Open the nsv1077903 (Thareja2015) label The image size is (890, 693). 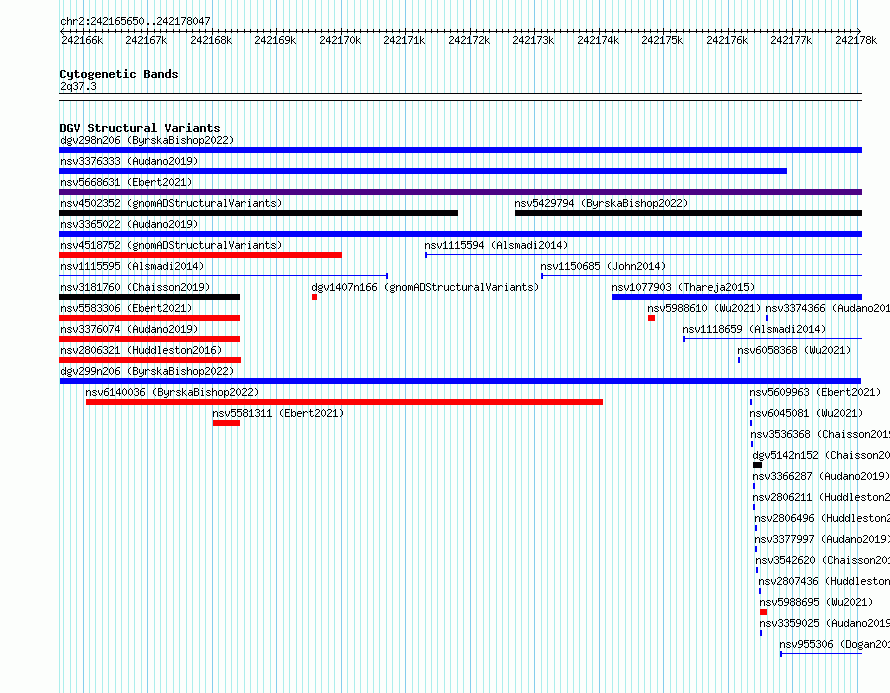pyautogui.click(x=683, y=287)
